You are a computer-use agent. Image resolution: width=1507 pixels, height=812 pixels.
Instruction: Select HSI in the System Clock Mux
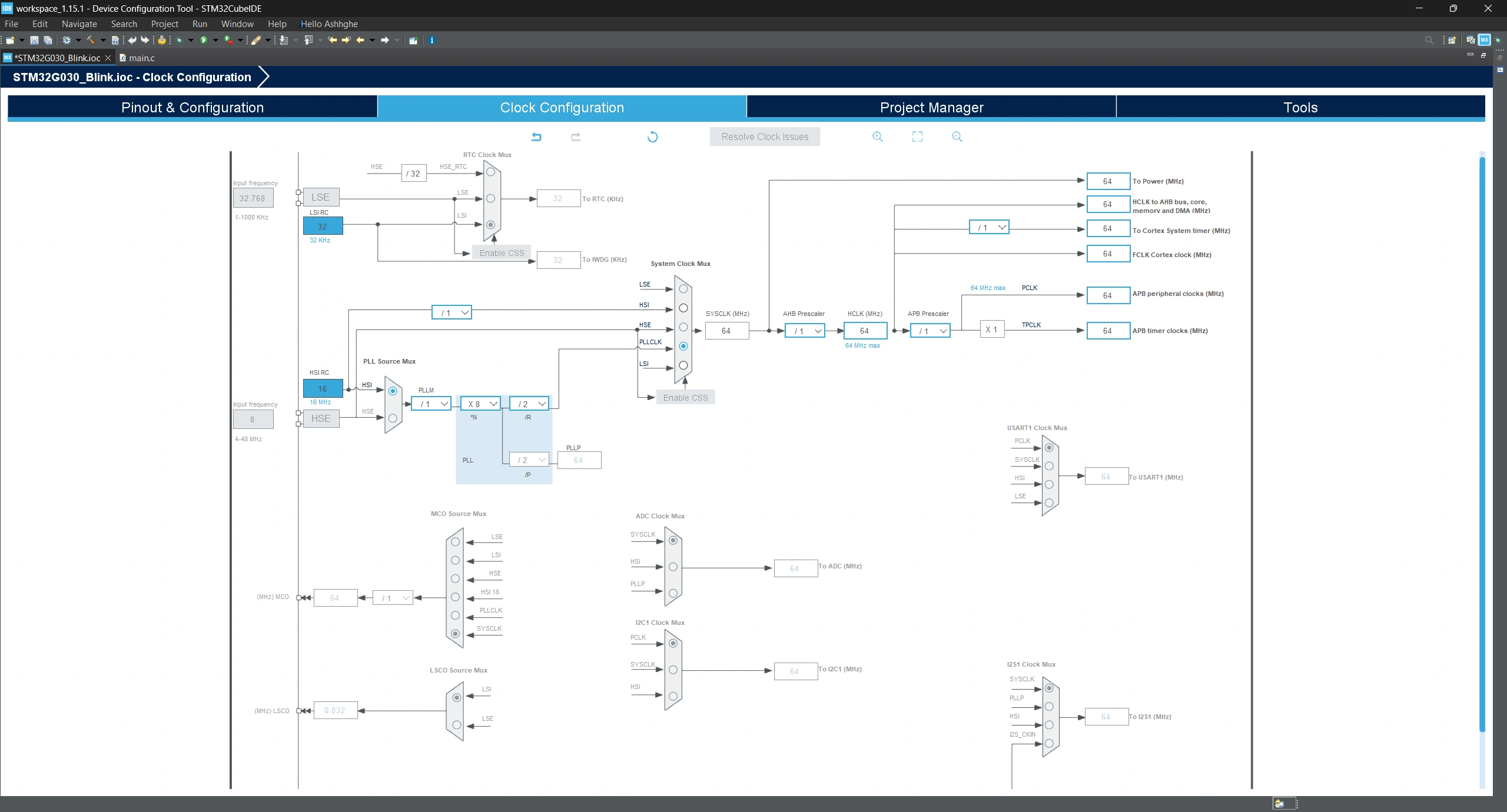click(x=683, y=308)
